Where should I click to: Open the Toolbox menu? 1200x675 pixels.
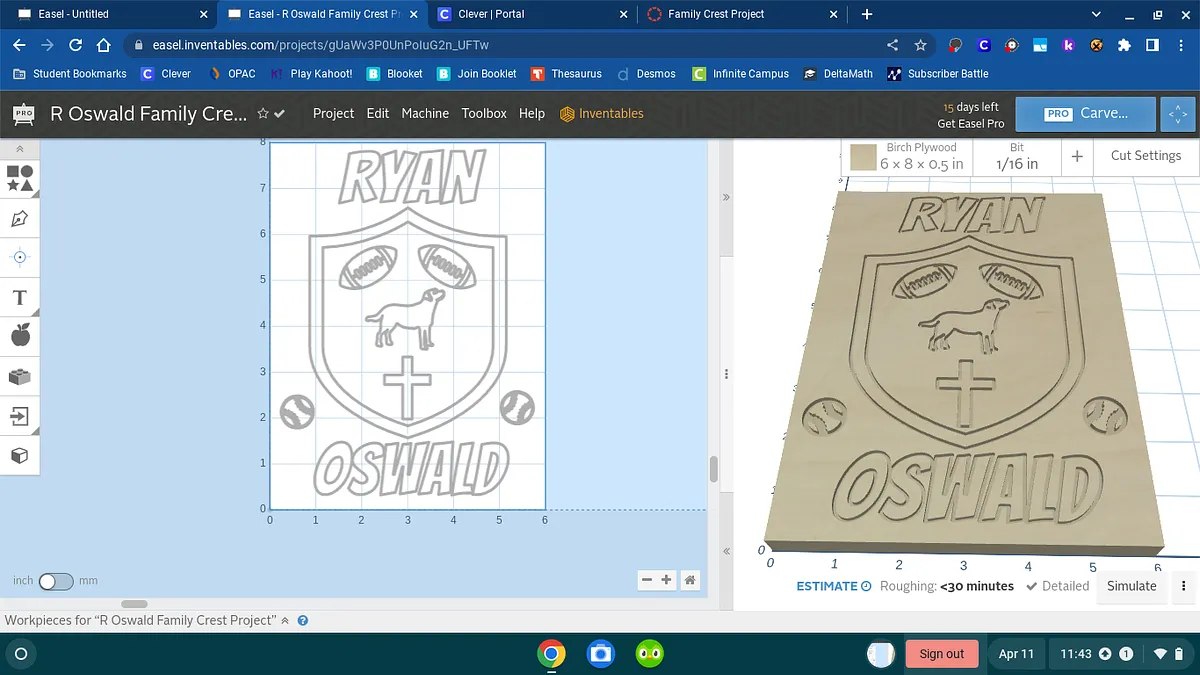484,114
